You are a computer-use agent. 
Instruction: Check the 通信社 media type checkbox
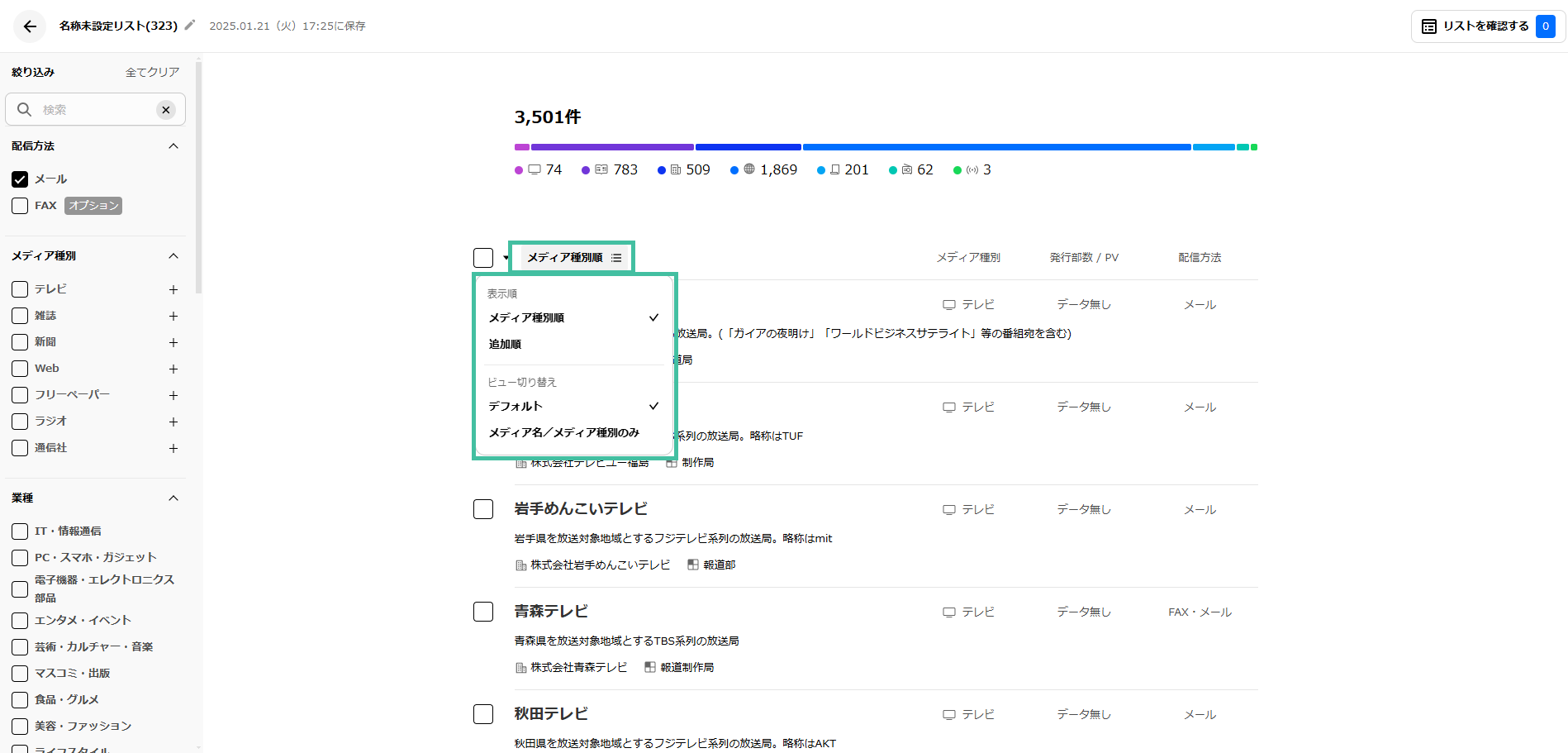pos(20,448)
